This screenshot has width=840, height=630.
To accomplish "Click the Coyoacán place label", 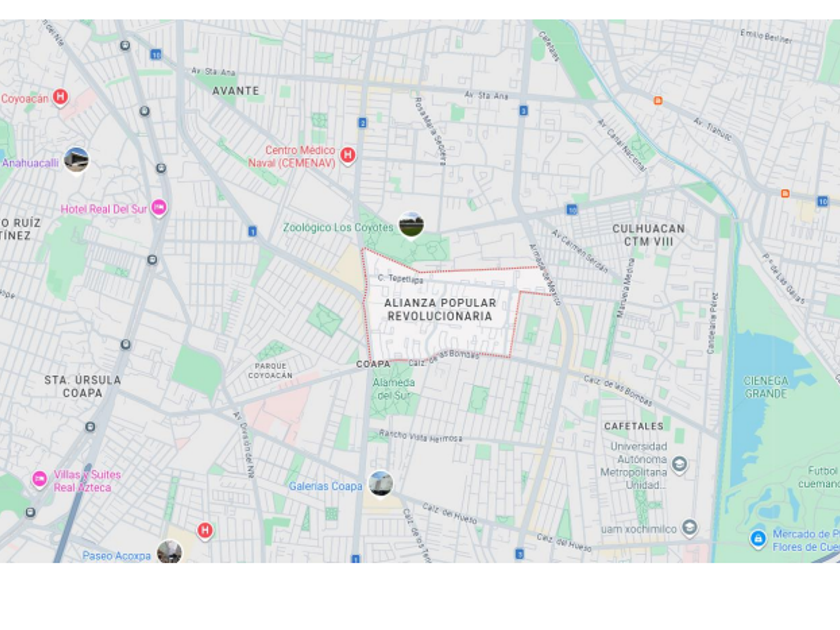I will (25, 99).
